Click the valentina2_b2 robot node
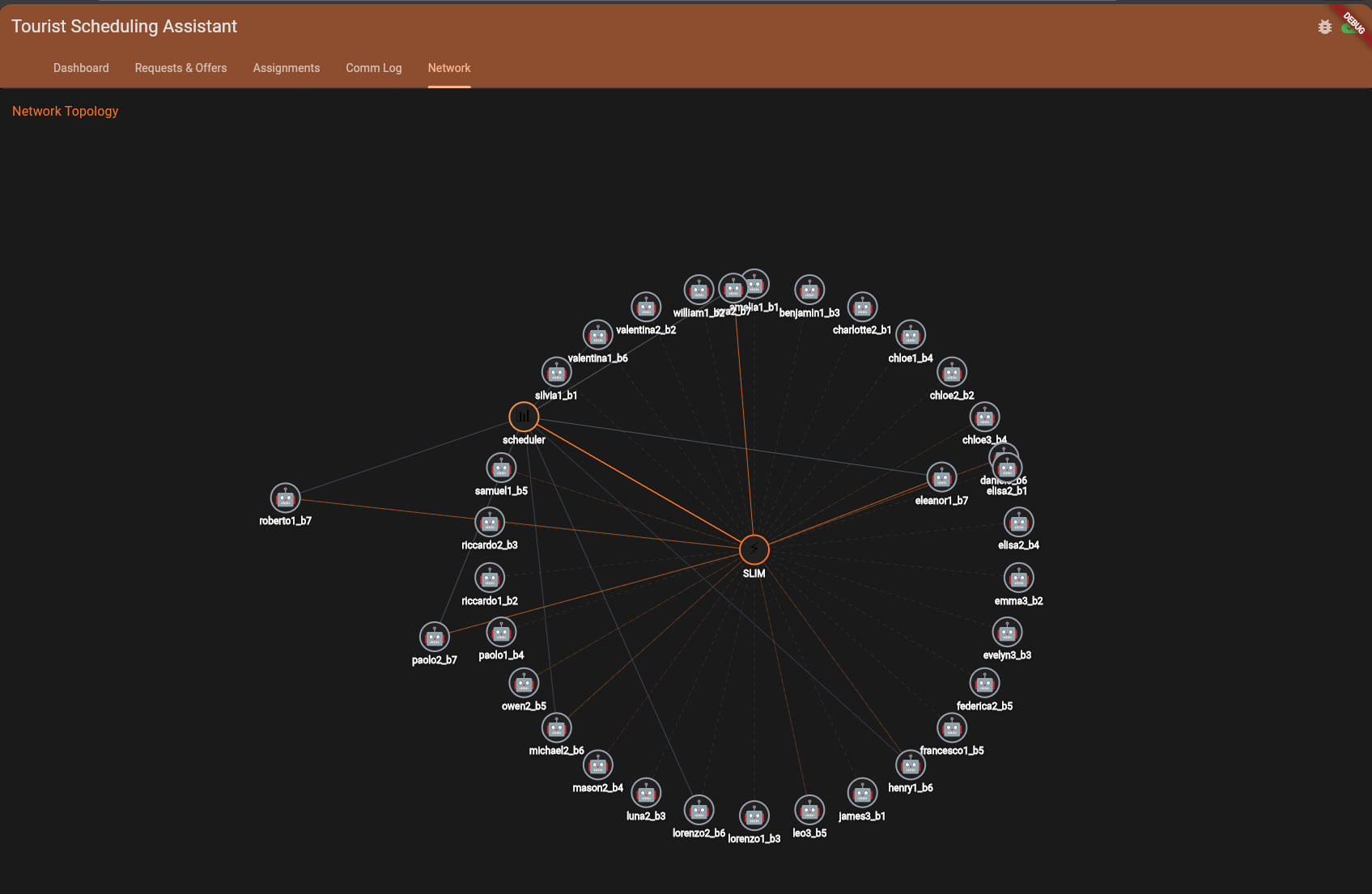The height and width of the screenshot is (894, 1372). click(x=646, y=307)
